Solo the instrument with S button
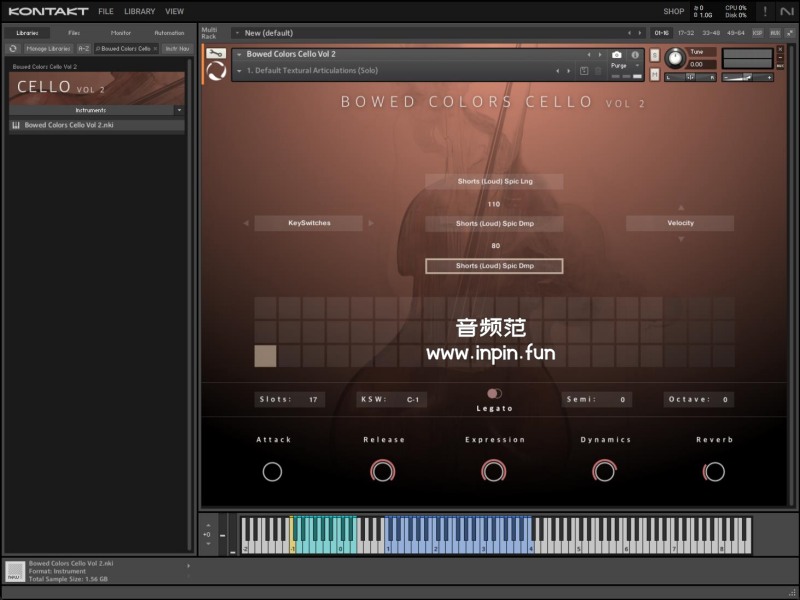Image resolution: width=800 pixels, height=600 pixels. pyautogui.click(x=655, y=55)
